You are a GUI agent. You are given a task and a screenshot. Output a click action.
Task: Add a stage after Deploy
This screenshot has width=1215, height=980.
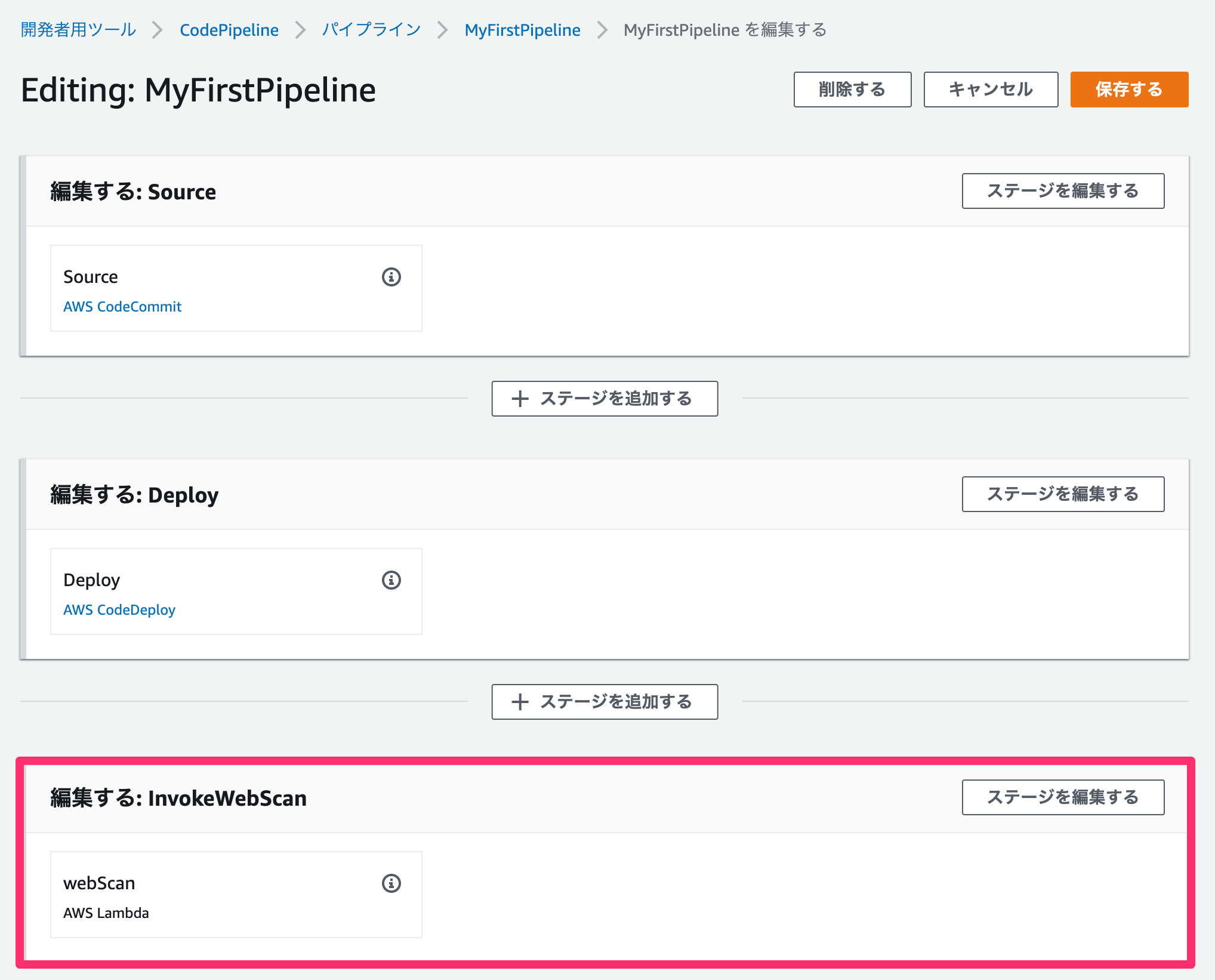point(604,702)
